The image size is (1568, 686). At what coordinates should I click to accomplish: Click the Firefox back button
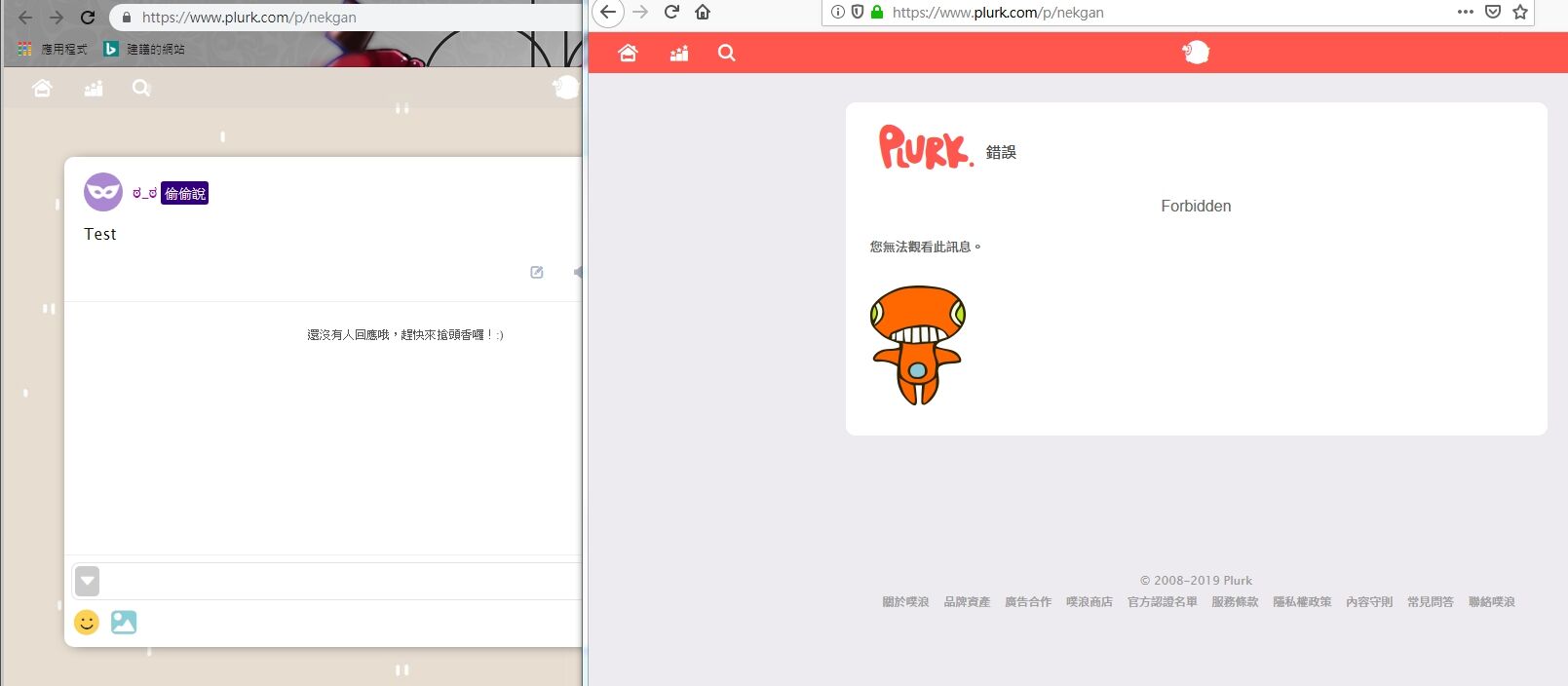tap(607, 13)
